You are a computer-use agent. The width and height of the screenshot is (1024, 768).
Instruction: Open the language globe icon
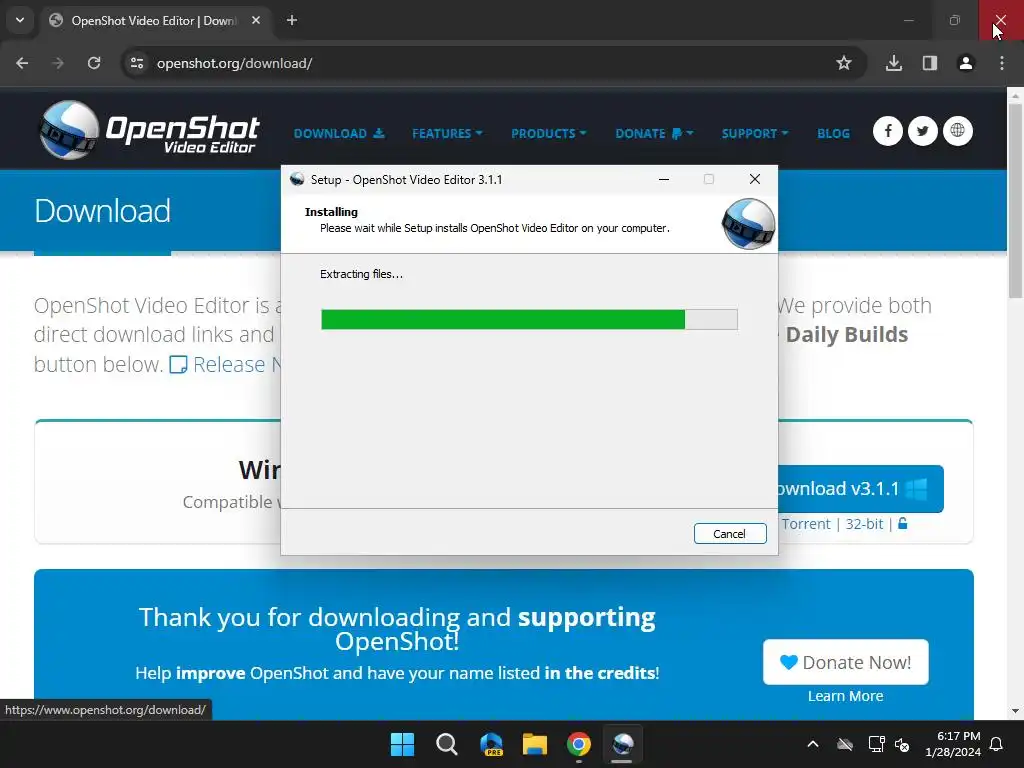(x=957, y=131)
